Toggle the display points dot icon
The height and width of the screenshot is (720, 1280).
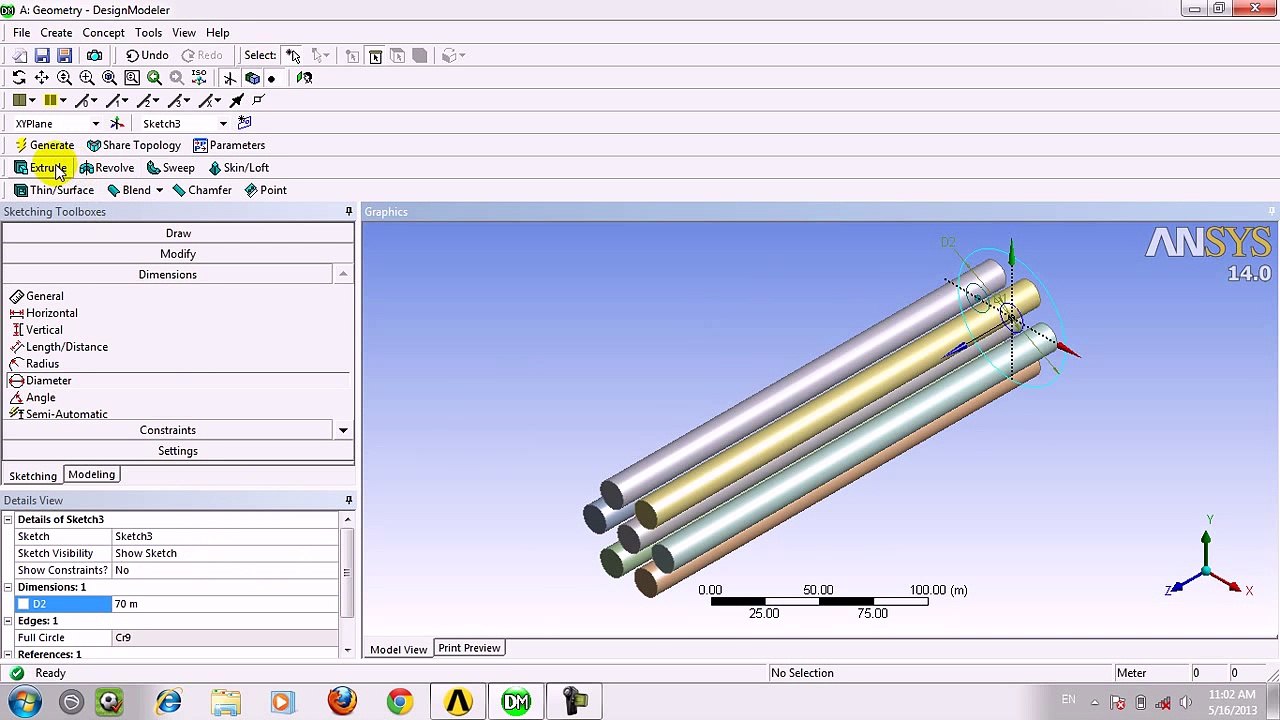pyautogui.click(x=271, y=78)
